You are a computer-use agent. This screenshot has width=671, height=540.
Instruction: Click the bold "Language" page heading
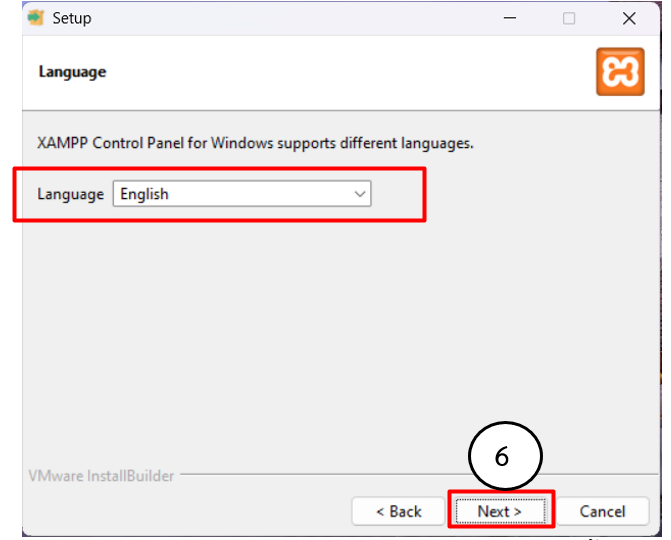pos(72,72)
